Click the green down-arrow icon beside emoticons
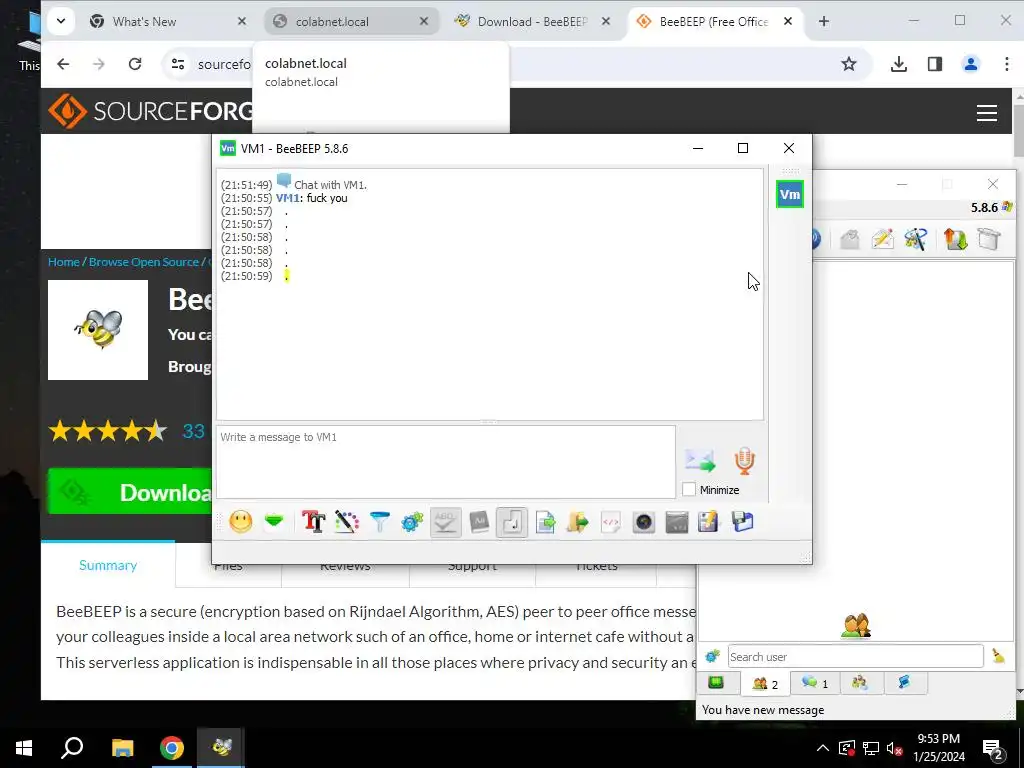The image size is (1024, 768). click(x=274, y=522)
